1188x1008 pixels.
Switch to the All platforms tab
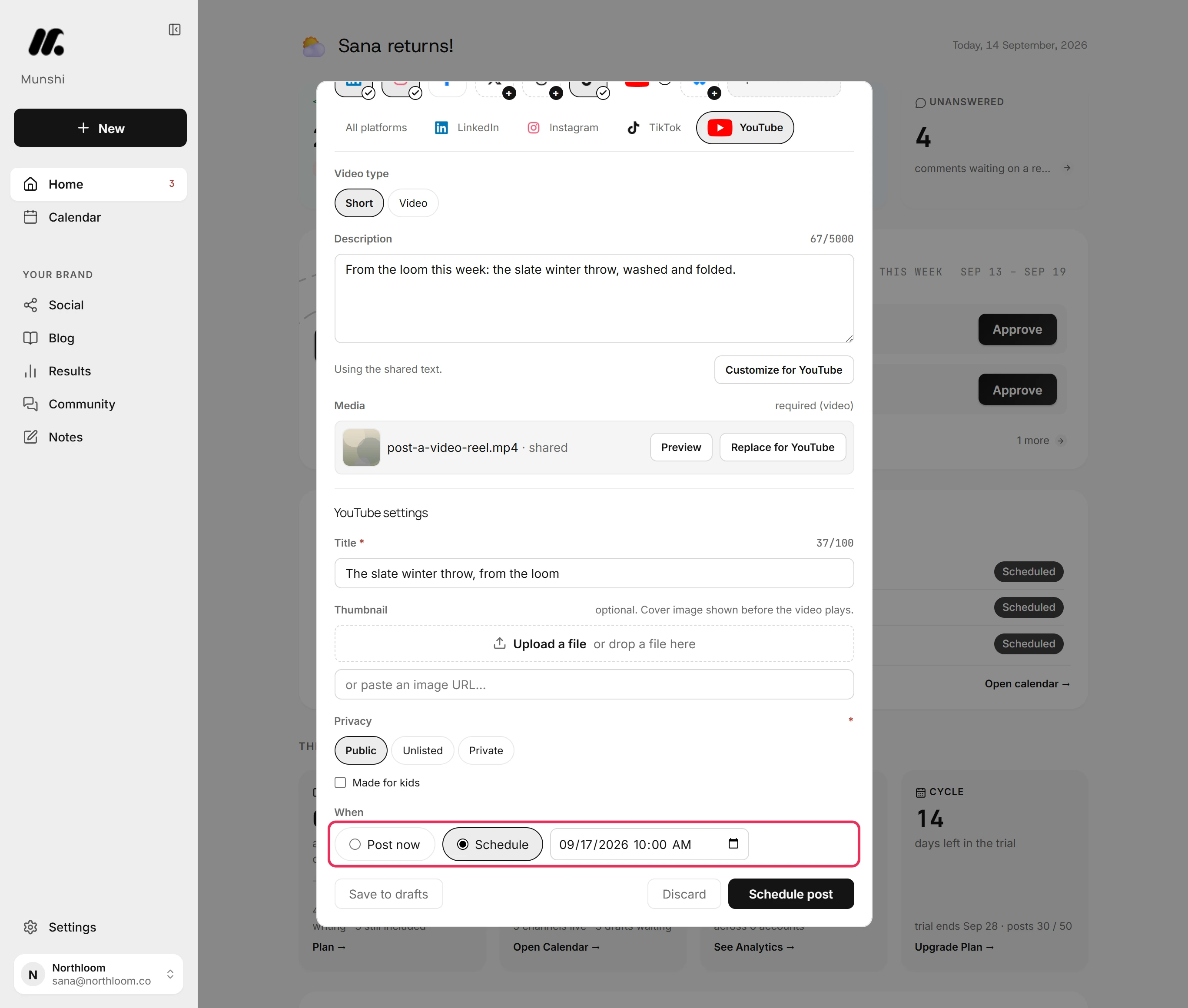376,127
